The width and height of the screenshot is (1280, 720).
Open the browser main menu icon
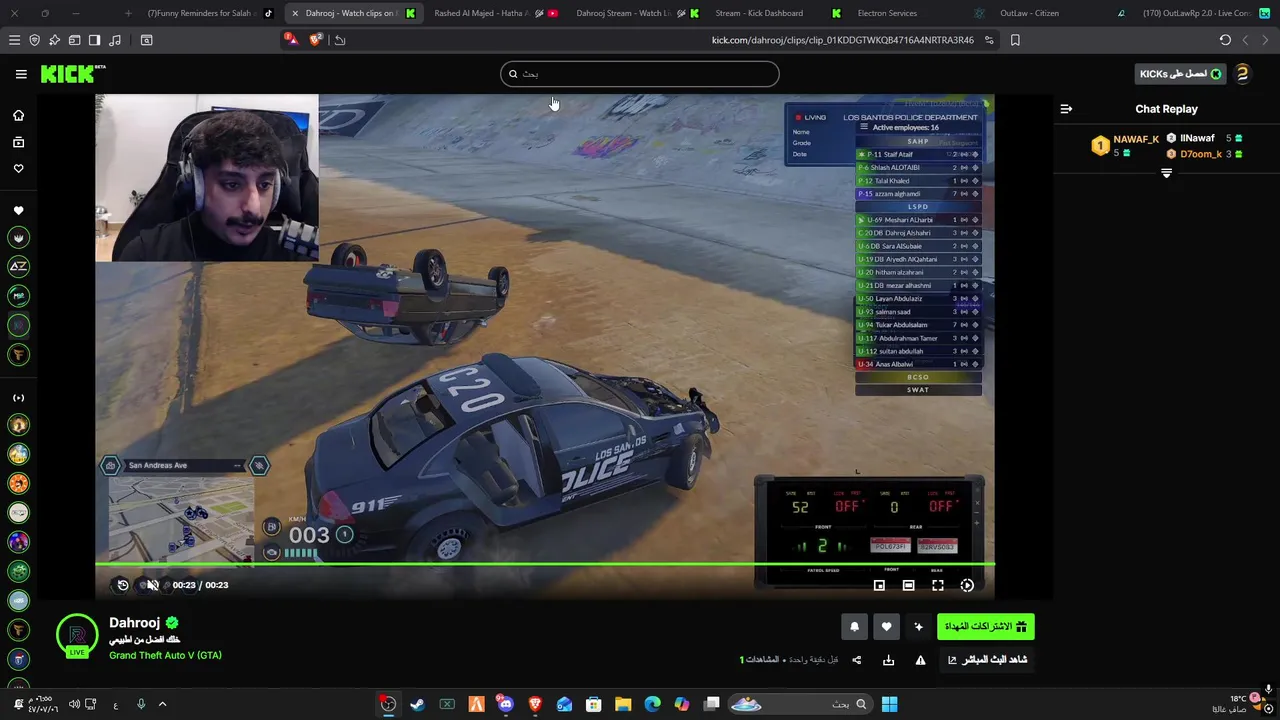click(14, 40)
